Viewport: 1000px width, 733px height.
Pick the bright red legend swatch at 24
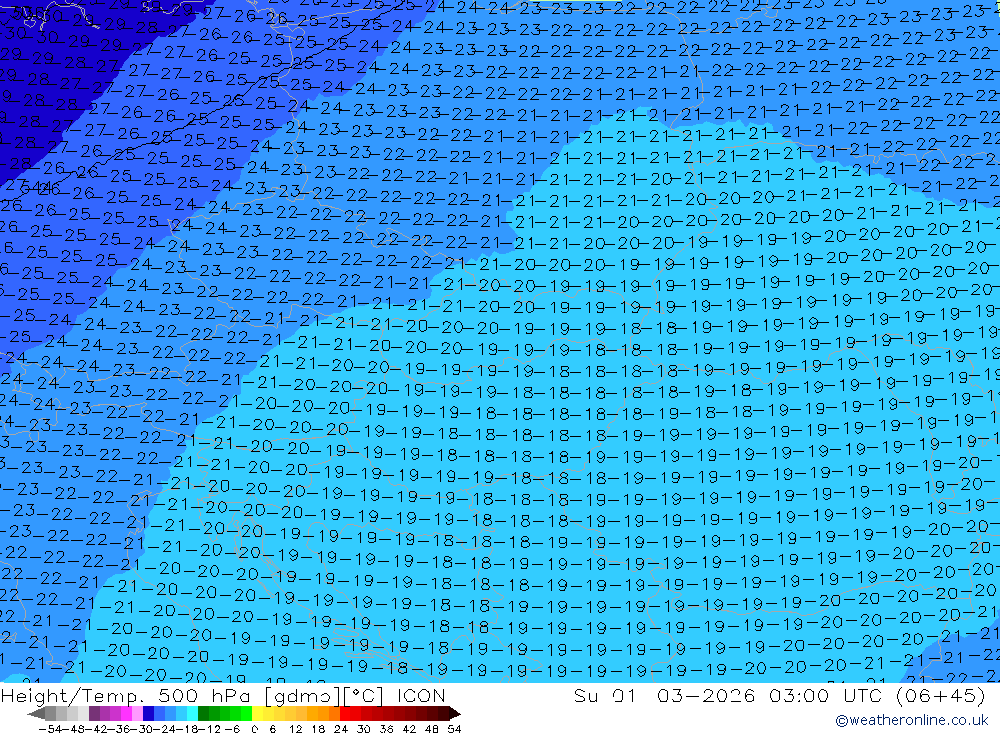(x=346, y=713)
